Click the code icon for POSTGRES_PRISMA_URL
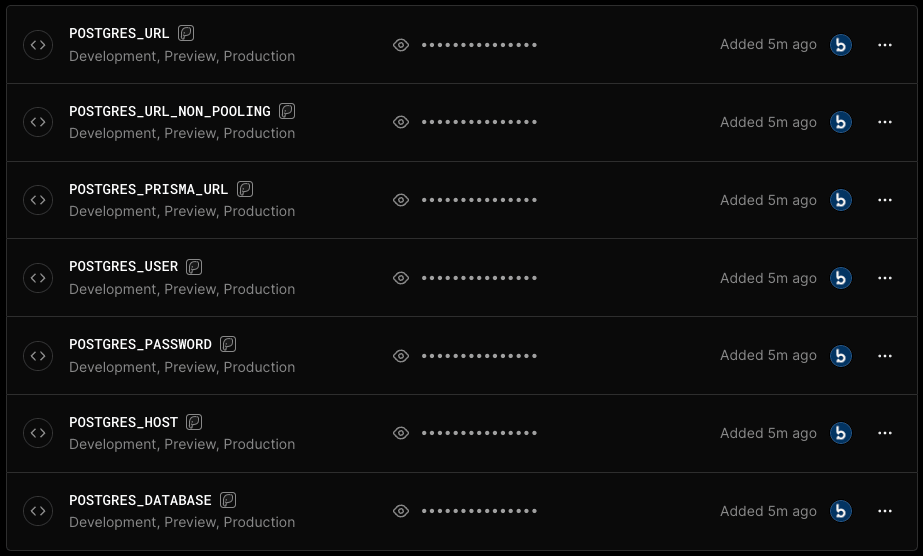923x556 pixels. tap(38, 200)
